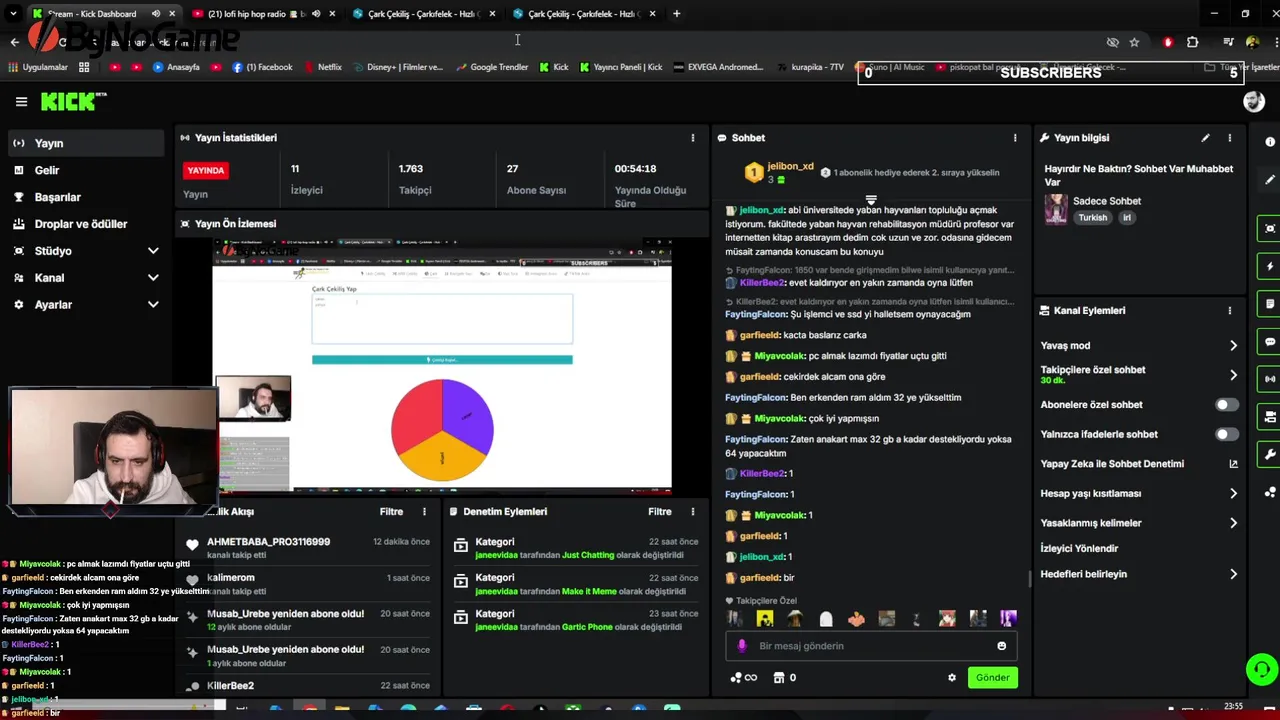This screenshot has height=720, width=1280.
Task: Send message with Gönder button
Action: click(992, 678)
